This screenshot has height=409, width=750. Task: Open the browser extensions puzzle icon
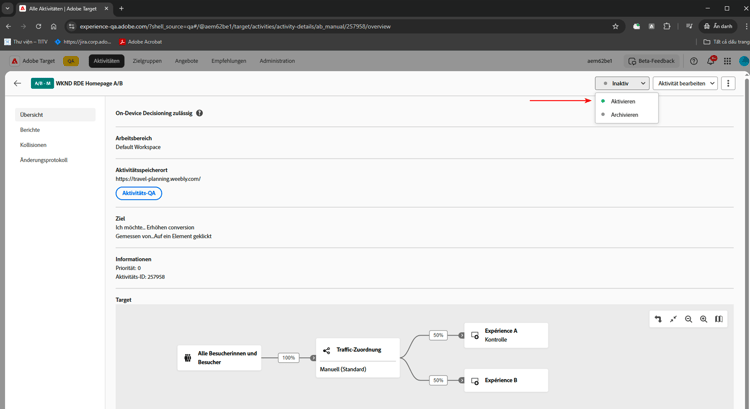[x=667, y=26]
